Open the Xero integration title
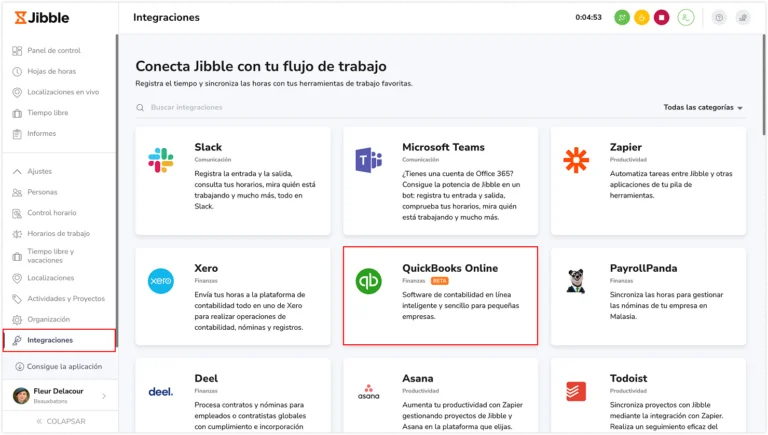Viewport: 768px width, 435px height. [x=206, y=268]
